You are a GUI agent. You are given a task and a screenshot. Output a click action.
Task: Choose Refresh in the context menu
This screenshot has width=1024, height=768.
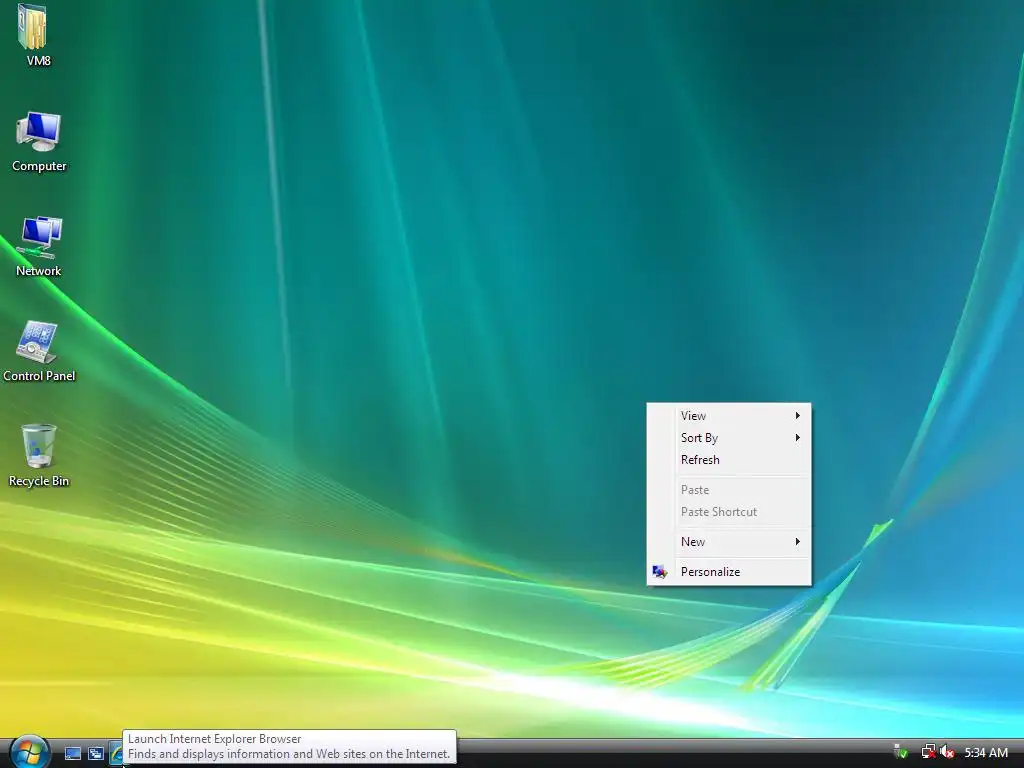coord(729,460)
